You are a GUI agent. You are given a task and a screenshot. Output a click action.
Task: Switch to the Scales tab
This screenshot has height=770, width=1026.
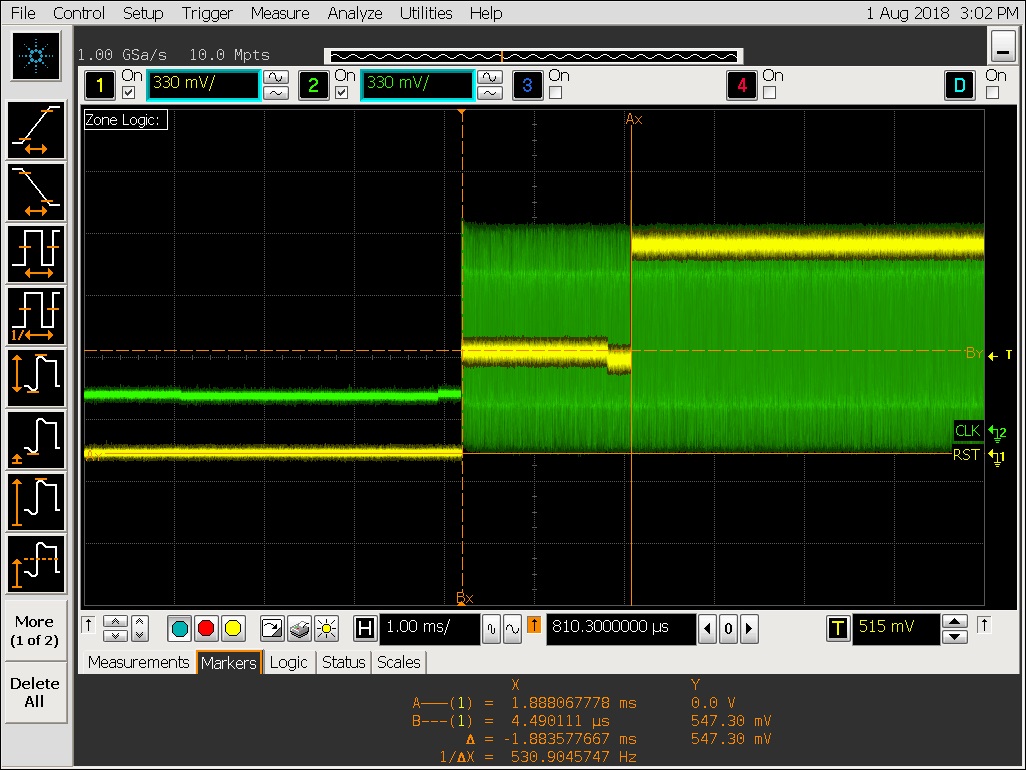(x=398, y=662)
